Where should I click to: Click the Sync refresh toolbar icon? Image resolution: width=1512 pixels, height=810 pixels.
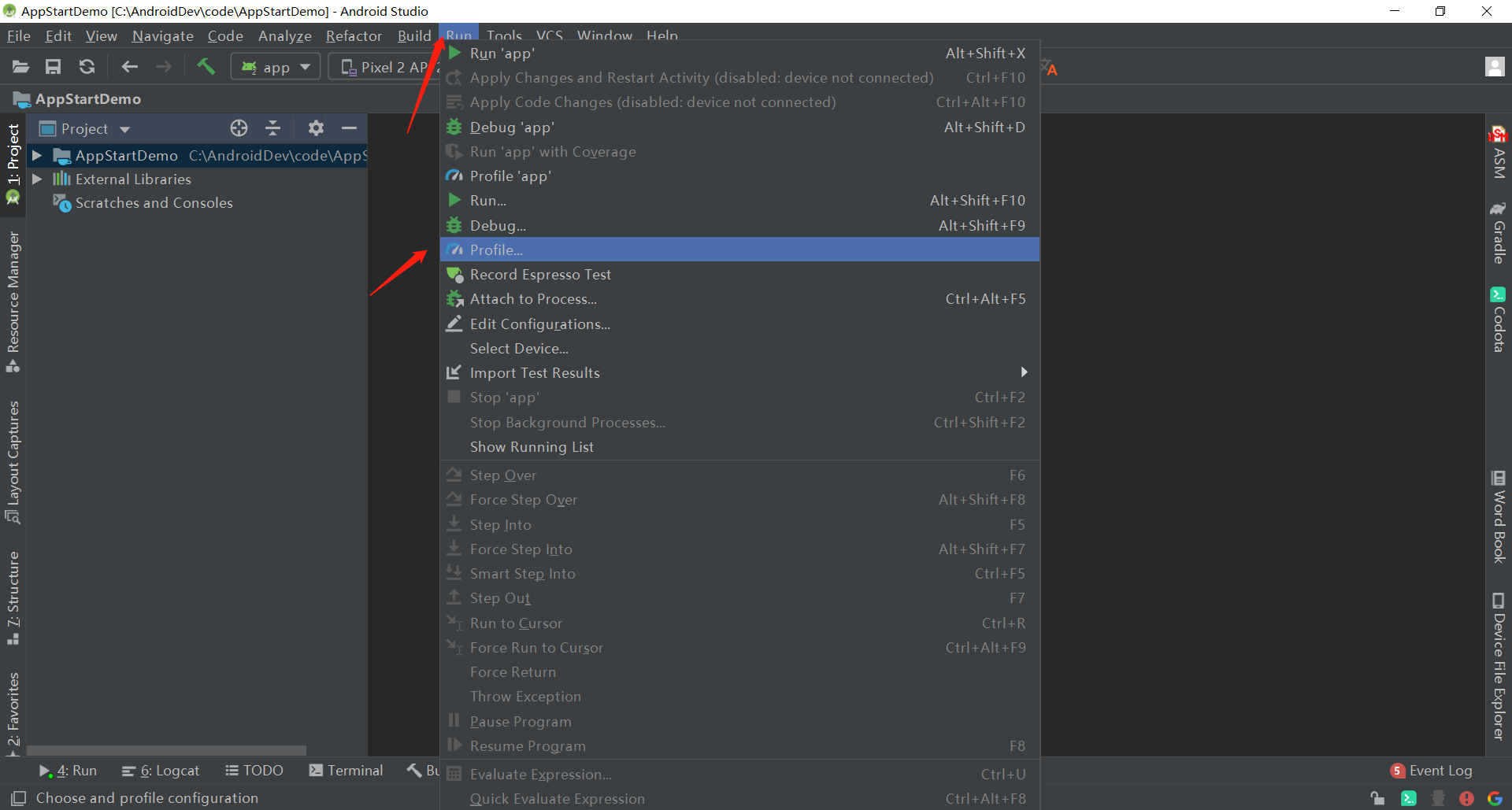[x=87, y=67]
